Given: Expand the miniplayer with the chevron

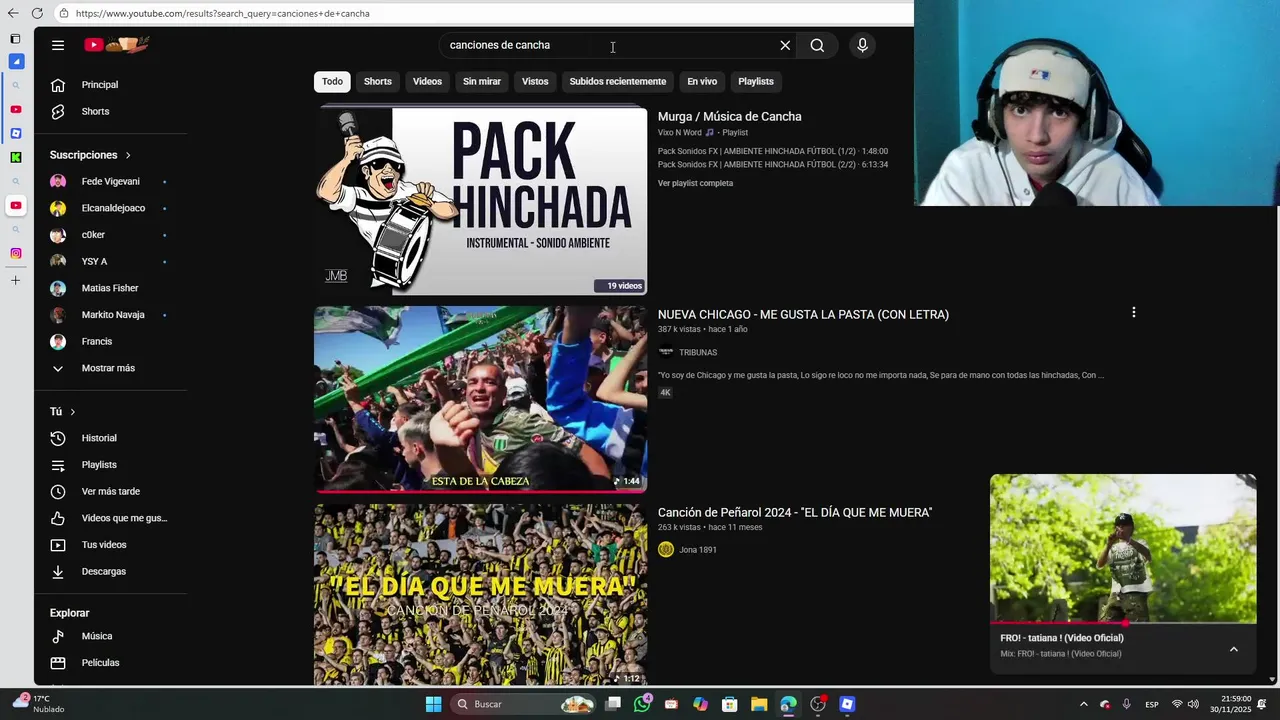Looking at the screenshot, I should coord(1233,649).
